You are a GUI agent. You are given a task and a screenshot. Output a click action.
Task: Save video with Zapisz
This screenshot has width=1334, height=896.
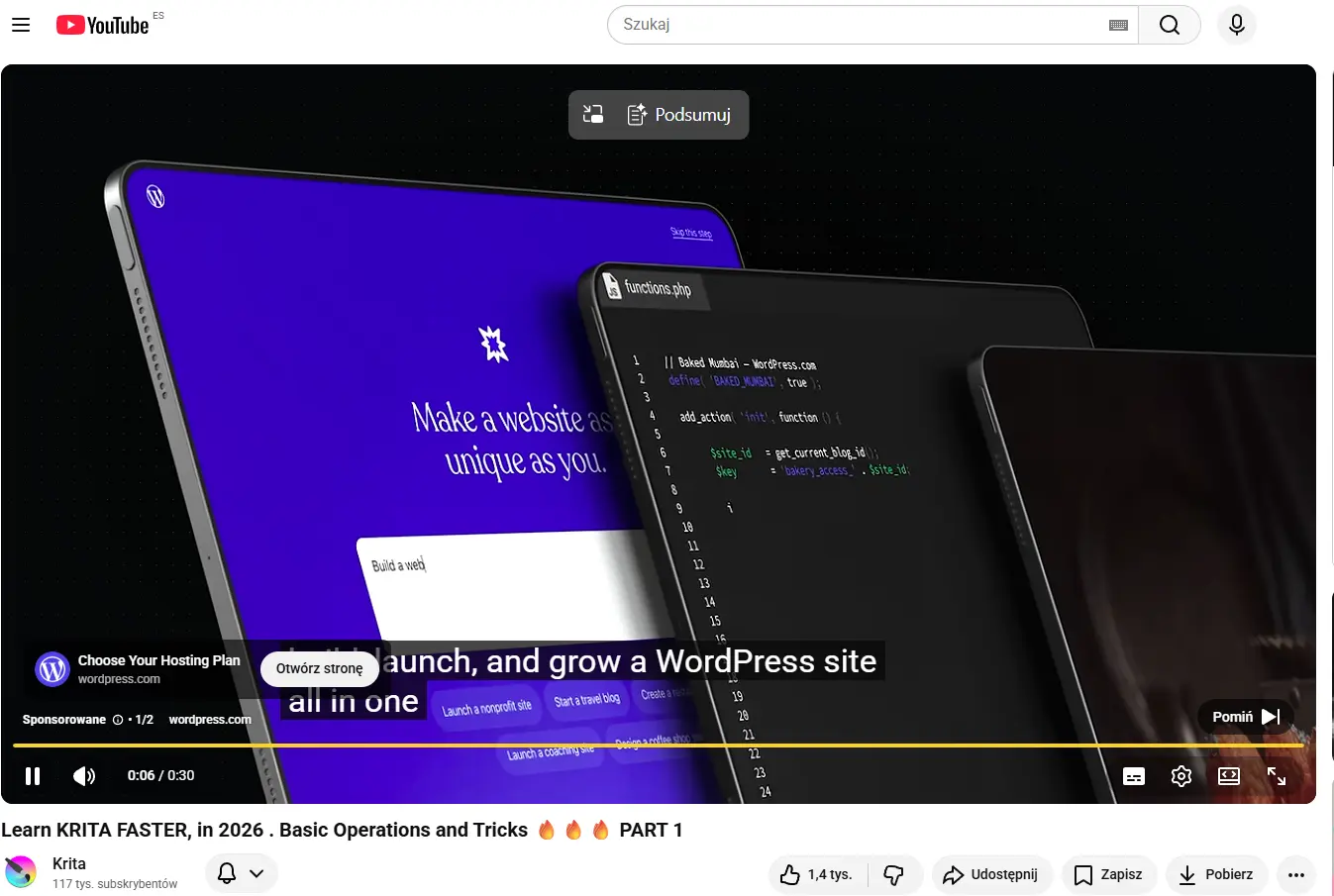pyautogui.click(x=1109, y=874)
